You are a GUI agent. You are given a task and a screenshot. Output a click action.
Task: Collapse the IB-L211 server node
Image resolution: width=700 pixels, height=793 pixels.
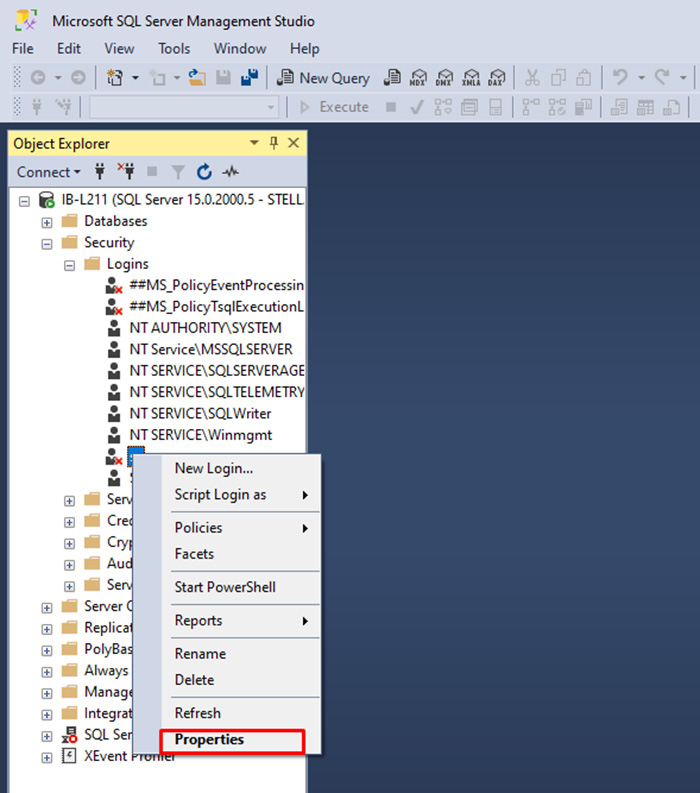click(x=24, y=202)
